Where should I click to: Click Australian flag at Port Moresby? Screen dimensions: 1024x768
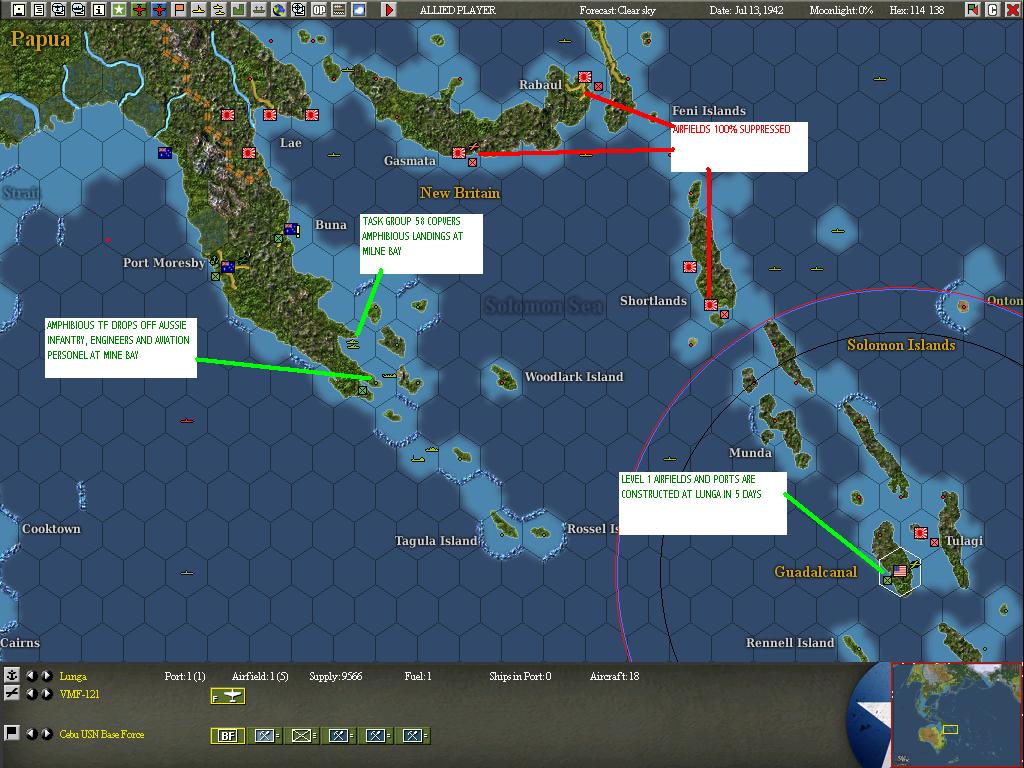[228, 266]
